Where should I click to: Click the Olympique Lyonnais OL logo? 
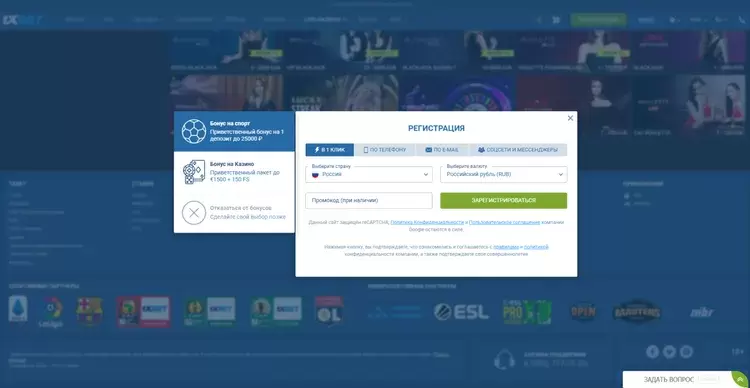point(329,310)
